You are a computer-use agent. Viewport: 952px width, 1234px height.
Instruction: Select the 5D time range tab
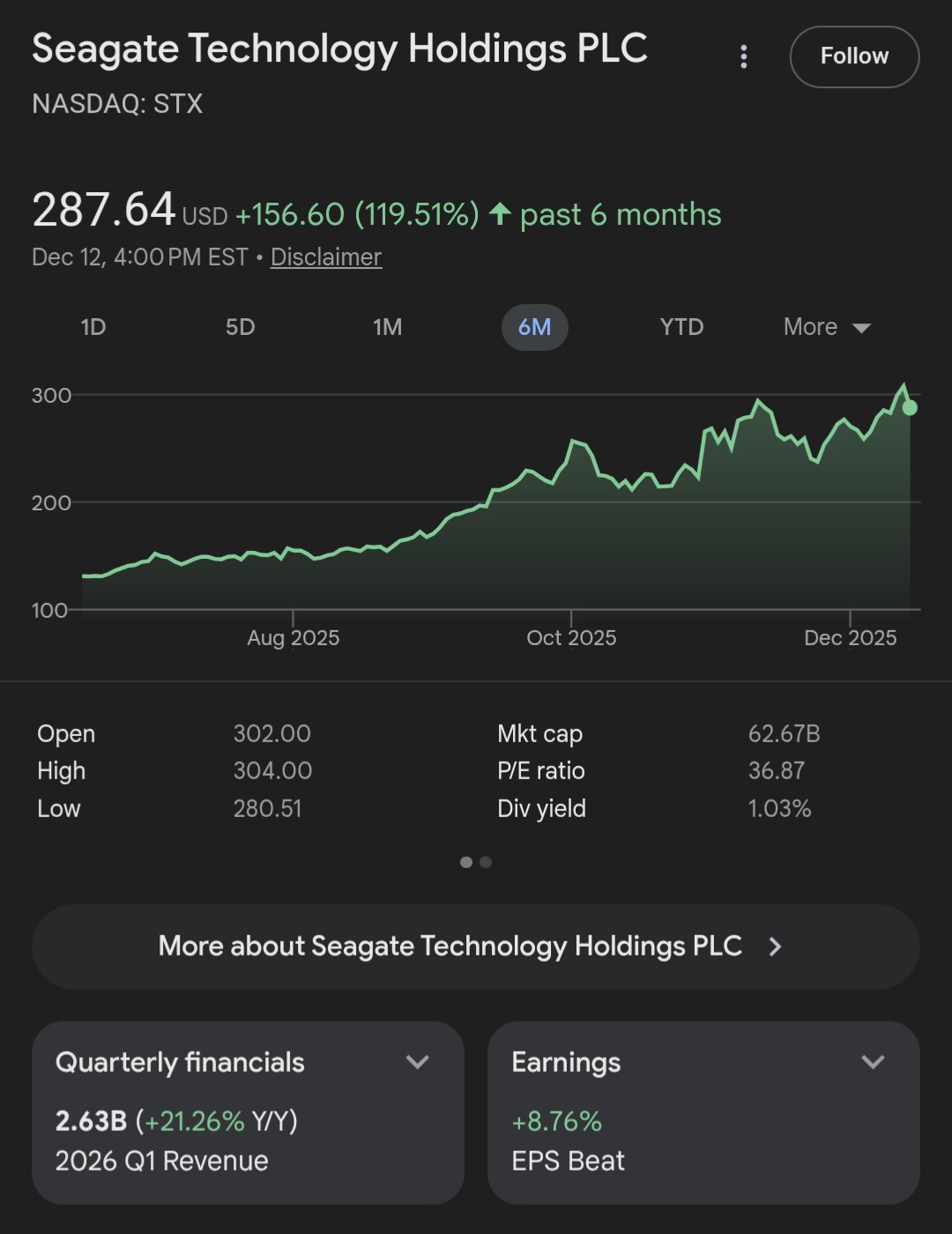[x=240, y=327]
